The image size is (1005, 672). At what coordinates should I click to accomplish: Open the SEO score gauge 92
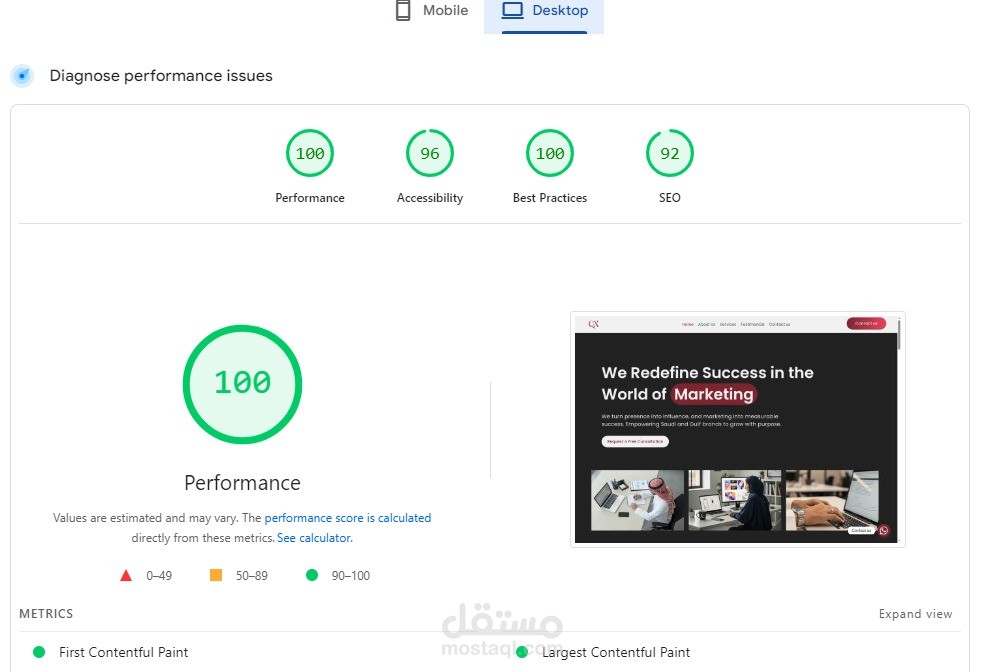coord(670,153)
